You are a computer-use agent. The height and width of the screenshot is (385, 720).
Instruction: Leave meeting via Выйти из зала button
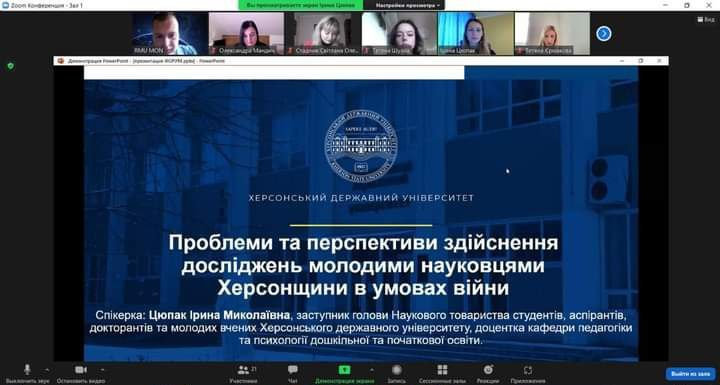pos(691,374)
